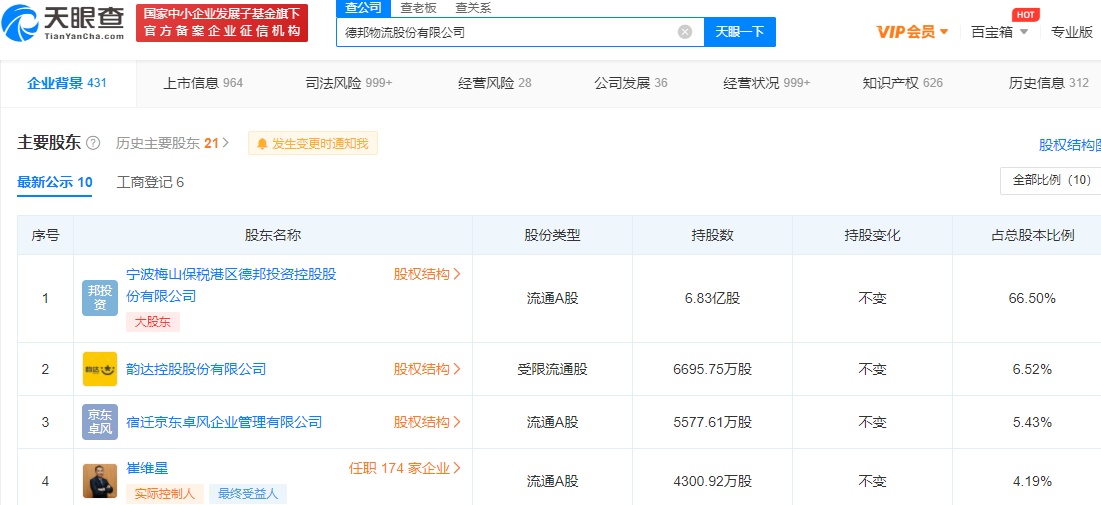Select the 5.43% ratio cell
The height and width of the screenshot is (505, 1101).
pos(1032,422)
